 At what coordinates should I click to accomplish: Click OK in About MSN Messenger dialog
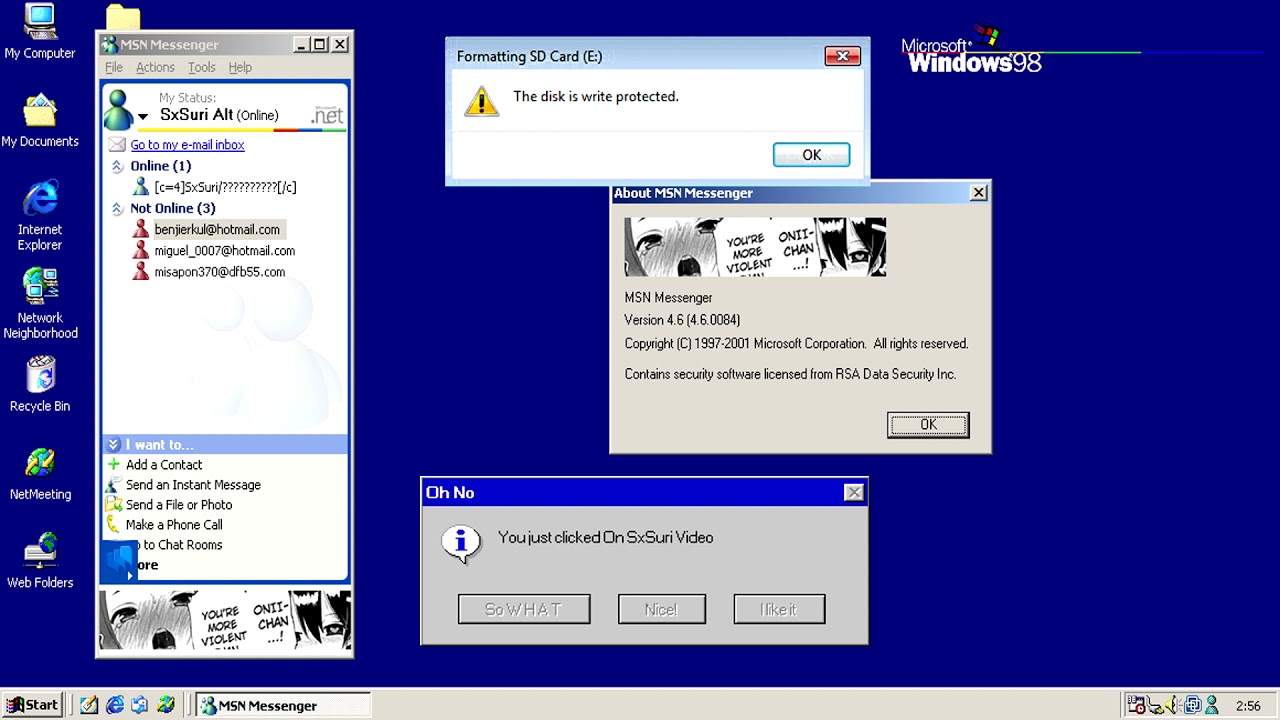tap(928, 425)
